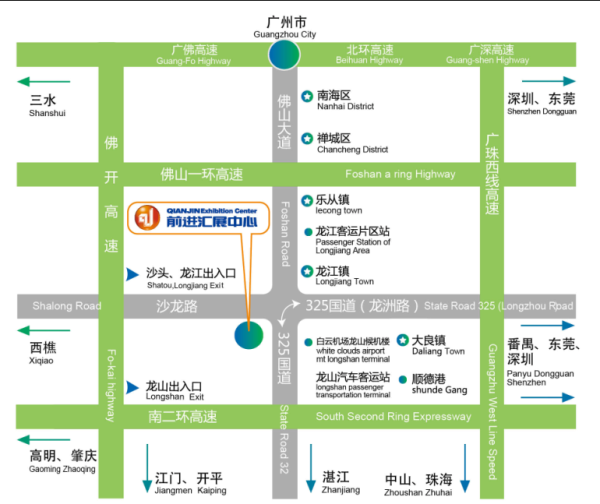Click the left arrow above Sanshui
600x504 pixels.
(43, 82)
